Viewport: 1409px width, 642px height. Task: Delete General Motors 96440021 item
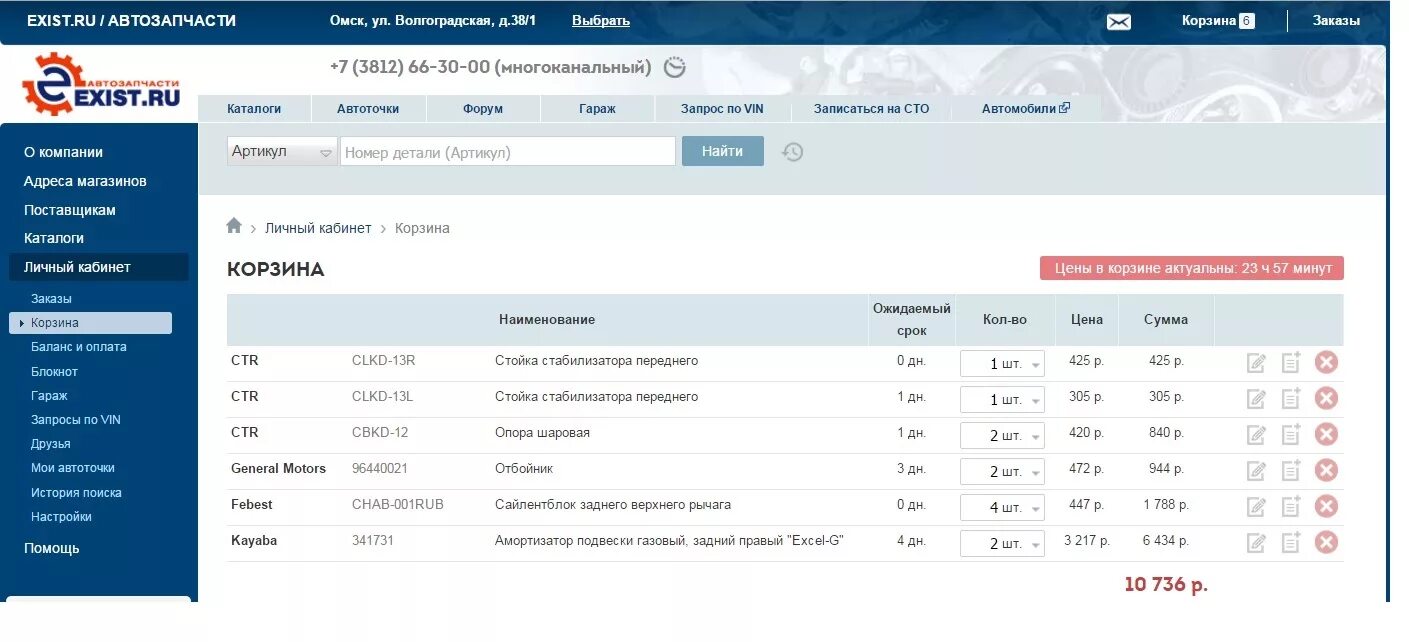pyautogui.click(x=1326, y=470)
